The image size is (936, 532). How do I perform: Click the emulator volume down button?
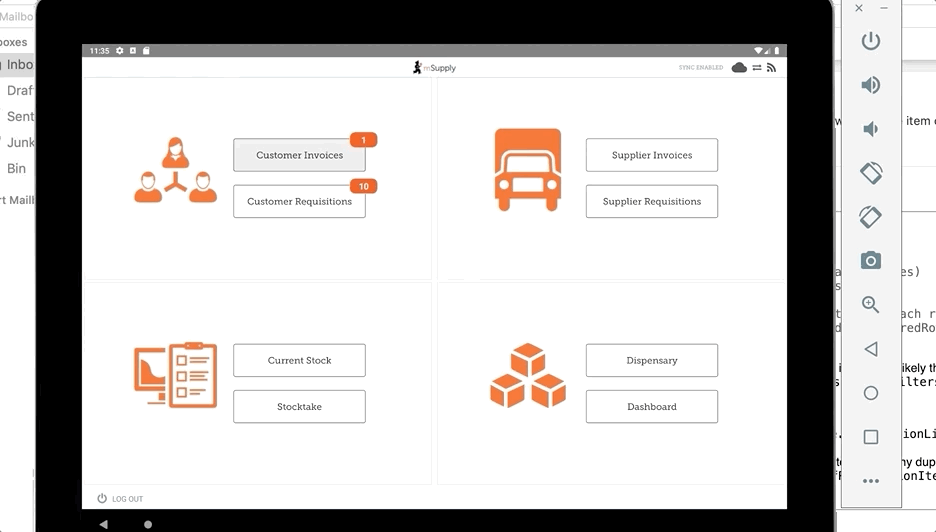[x=871, y=129]
